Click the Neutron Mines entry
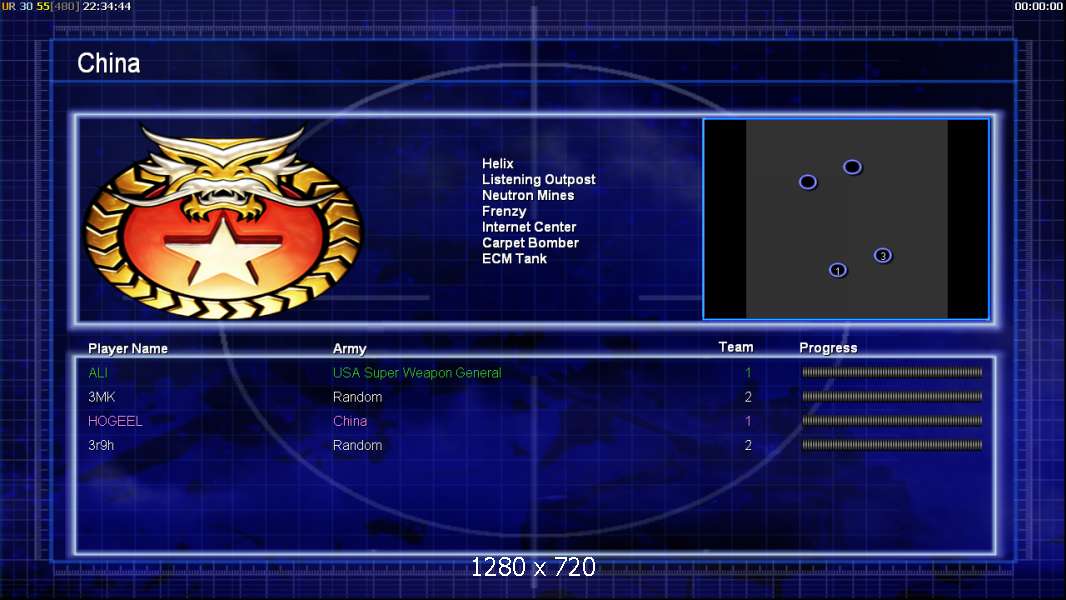This screenshot has width=1066, height=600. tap(528, 195)
